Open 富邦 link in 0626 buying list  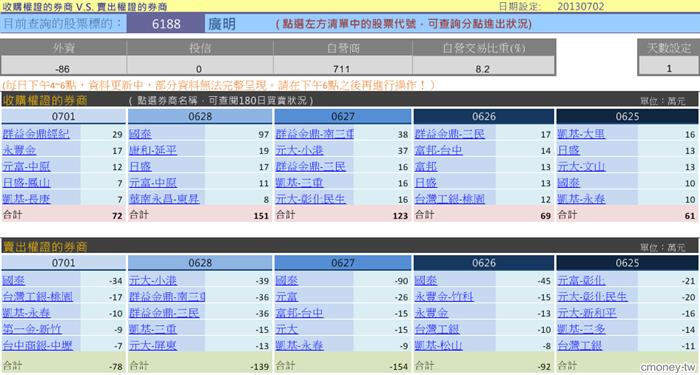click(426, 167)
